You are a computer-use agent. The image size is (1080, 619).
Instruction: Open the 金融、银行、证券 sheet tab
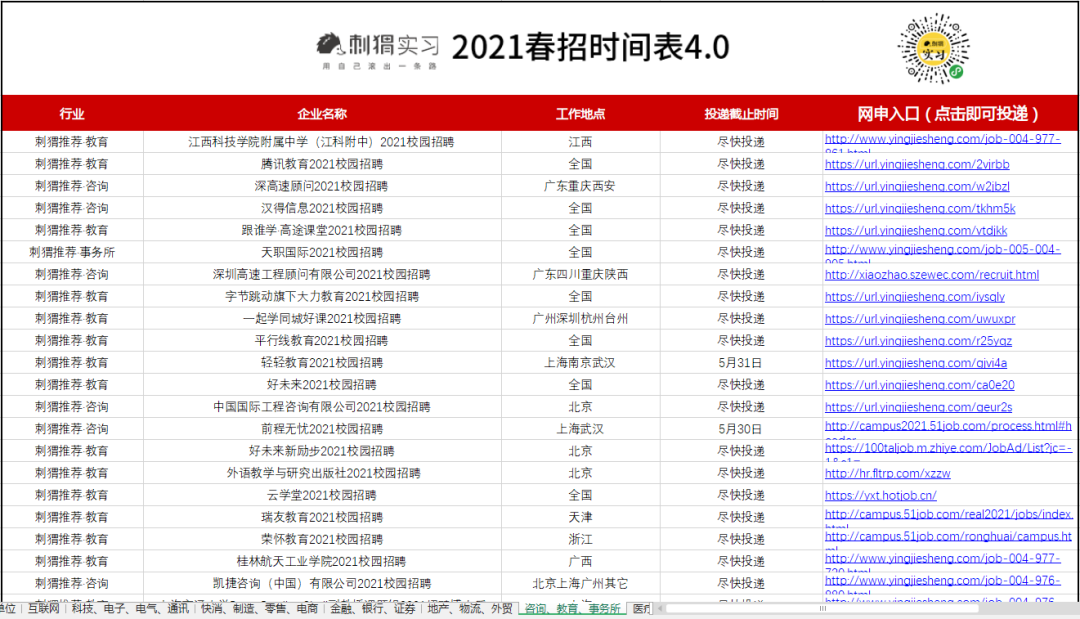pos(373,609)
